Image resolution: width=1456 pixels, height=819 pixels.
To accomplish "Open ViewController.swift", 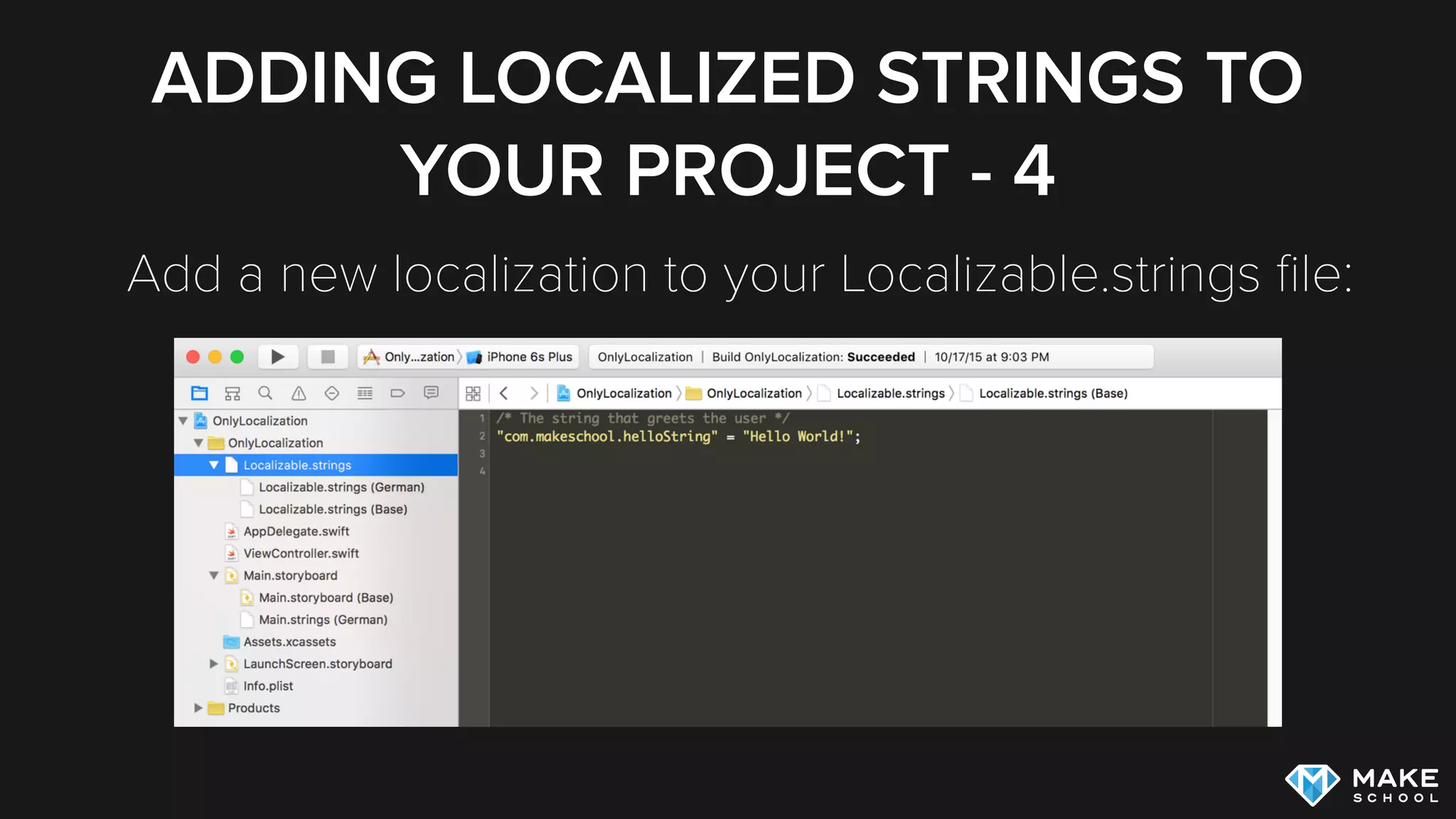I will (292, 553).
